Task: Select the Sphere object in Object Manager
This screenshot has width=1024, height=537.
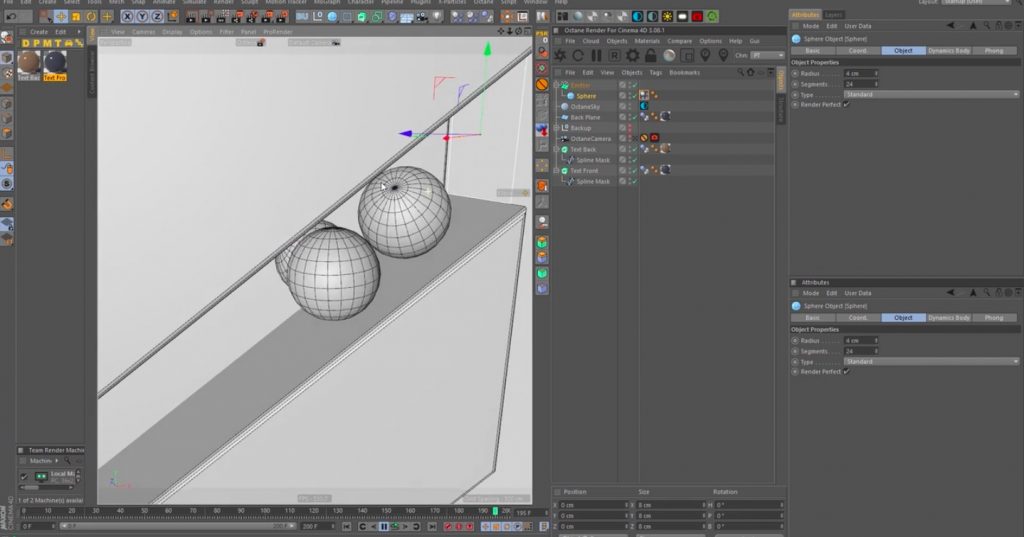Action: pyautogui.click(x=585, y=95)
